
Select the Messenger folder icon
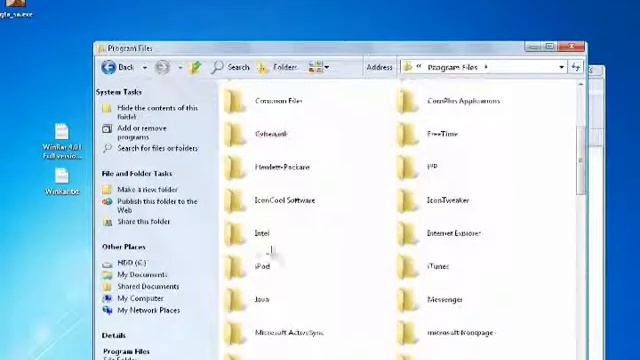pos(407,299)
